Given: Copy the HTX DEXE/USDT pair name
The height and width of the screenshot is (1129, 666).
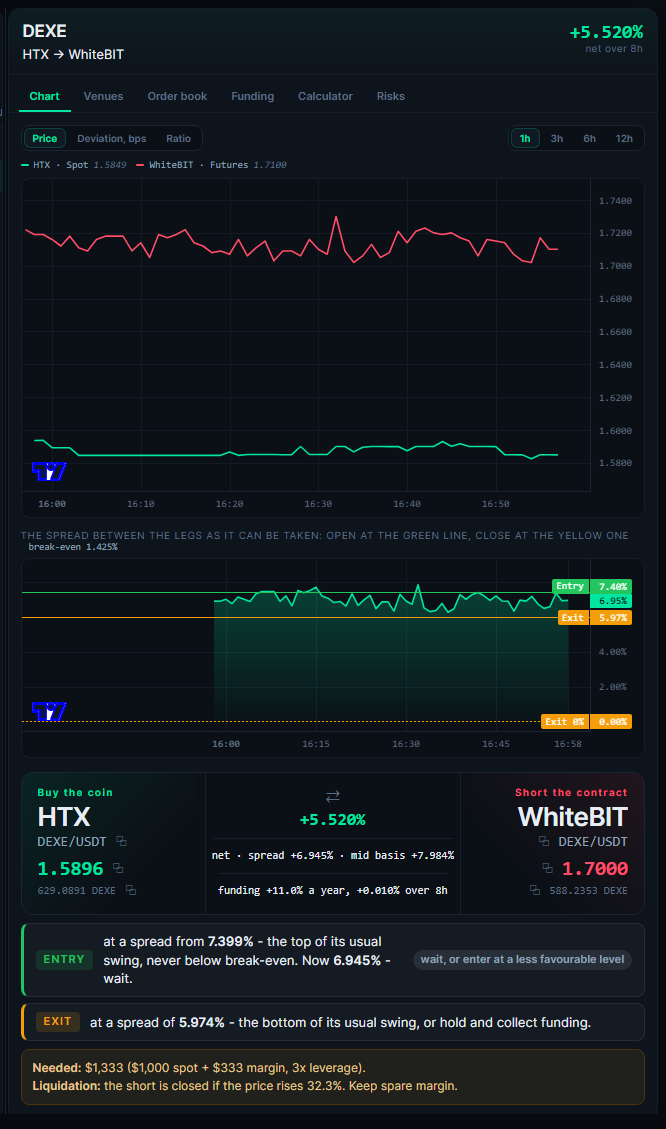Looking at the screenshot, I should pos(122,841).
